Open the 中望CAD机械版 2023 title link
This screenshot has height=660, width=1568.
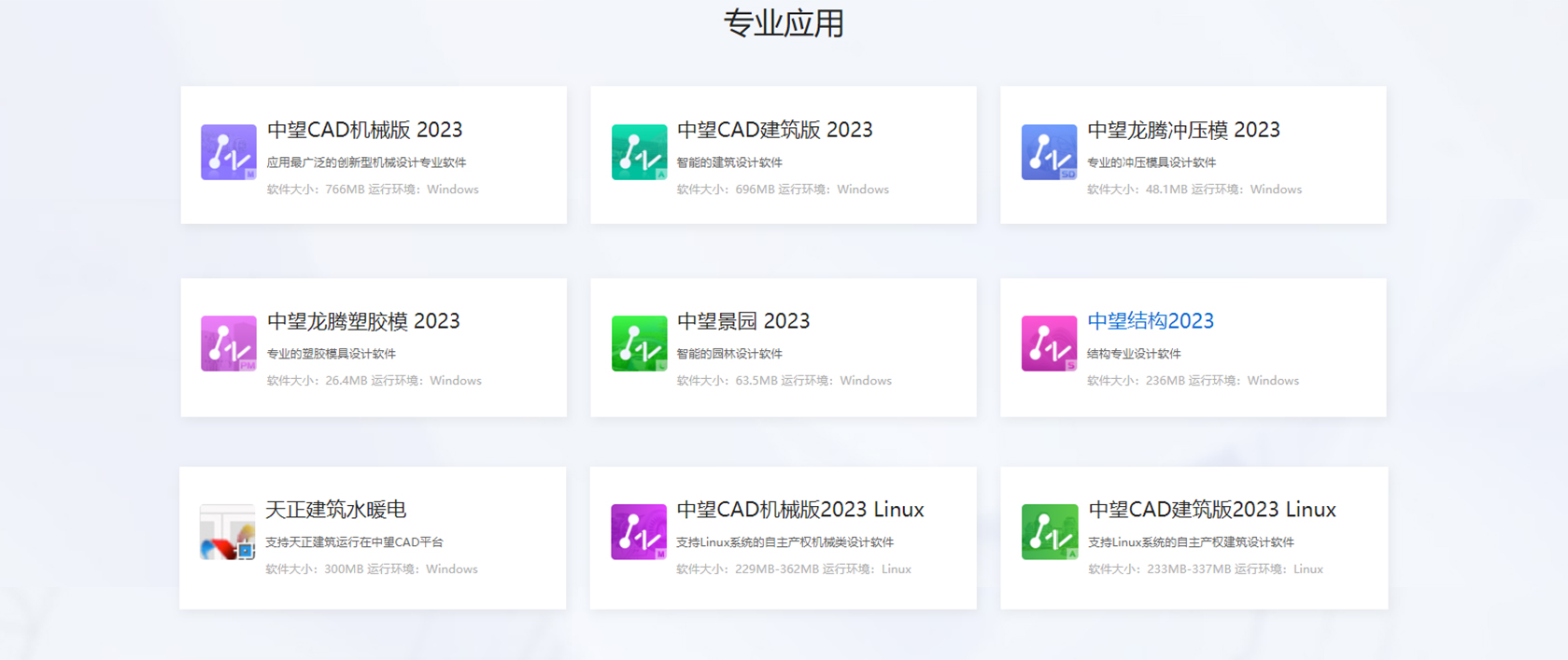pos(364,130)
